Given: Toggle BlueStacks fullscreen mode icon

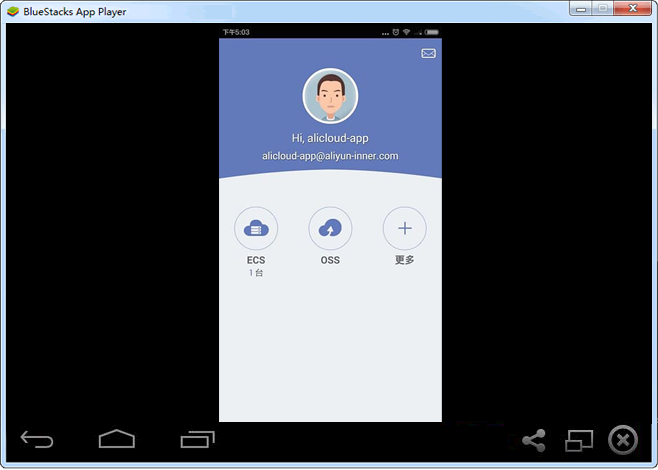Looking at the screenshot, I should pos(579,440).
